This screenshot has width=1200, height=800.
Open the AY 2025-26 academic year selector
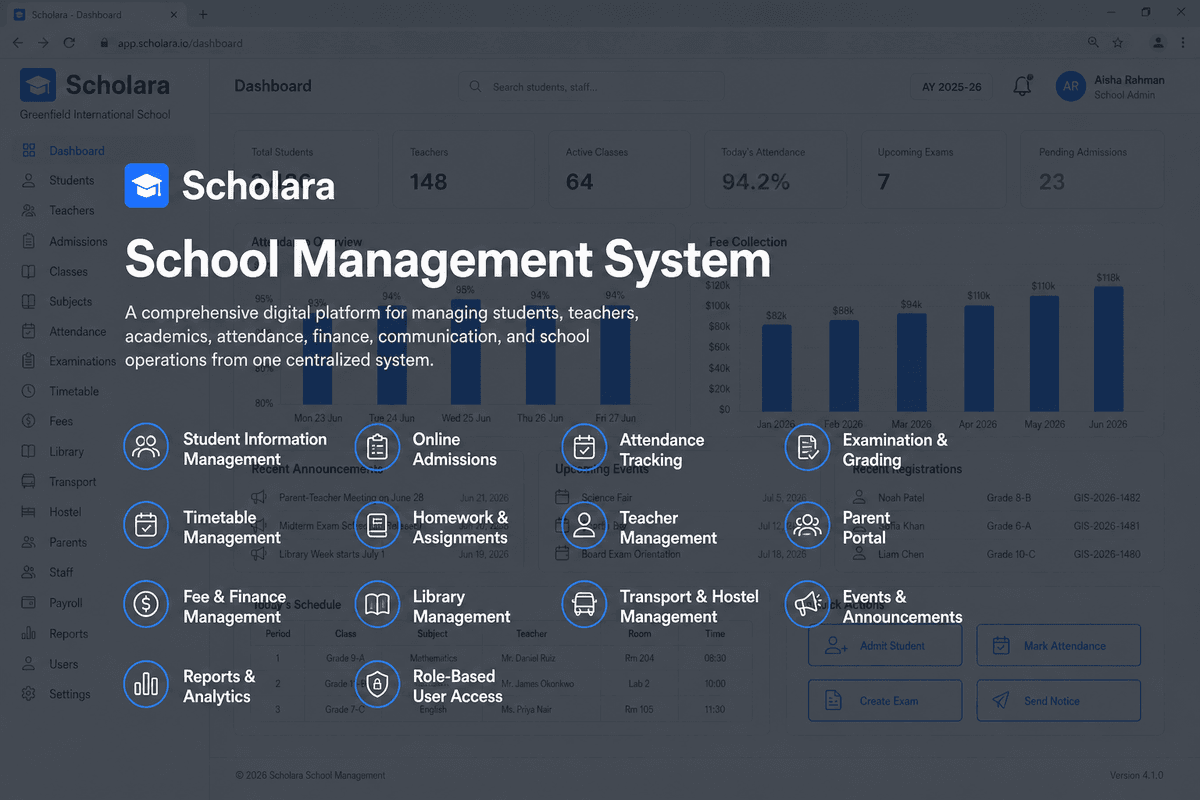[x=951, y=87]
